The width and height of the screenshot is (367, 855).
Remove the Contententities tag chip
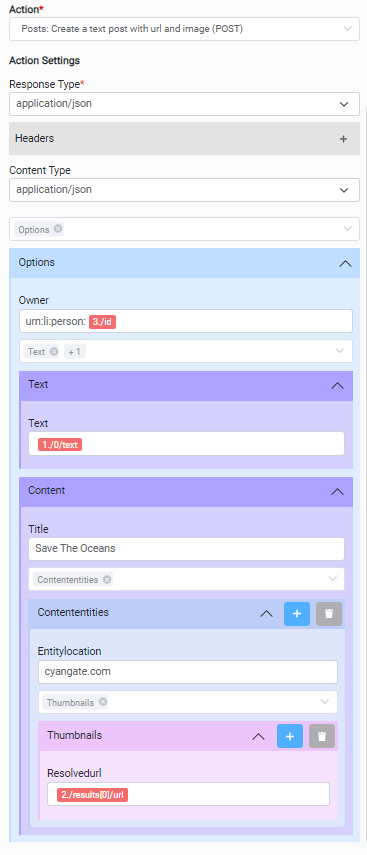pos(107,580)
